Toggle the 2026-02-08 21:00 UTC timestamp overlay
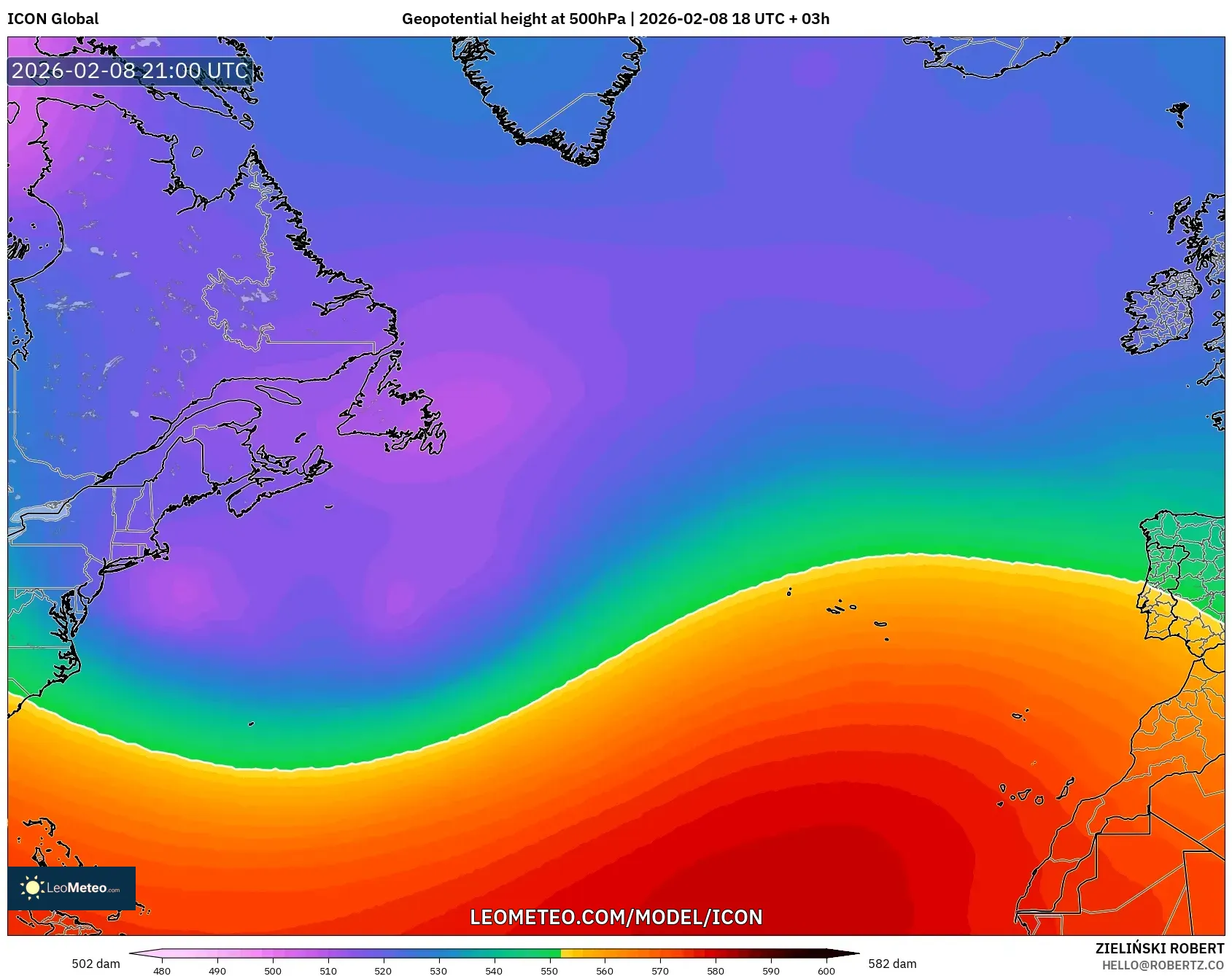1232x976 pixels. (130, 71)
